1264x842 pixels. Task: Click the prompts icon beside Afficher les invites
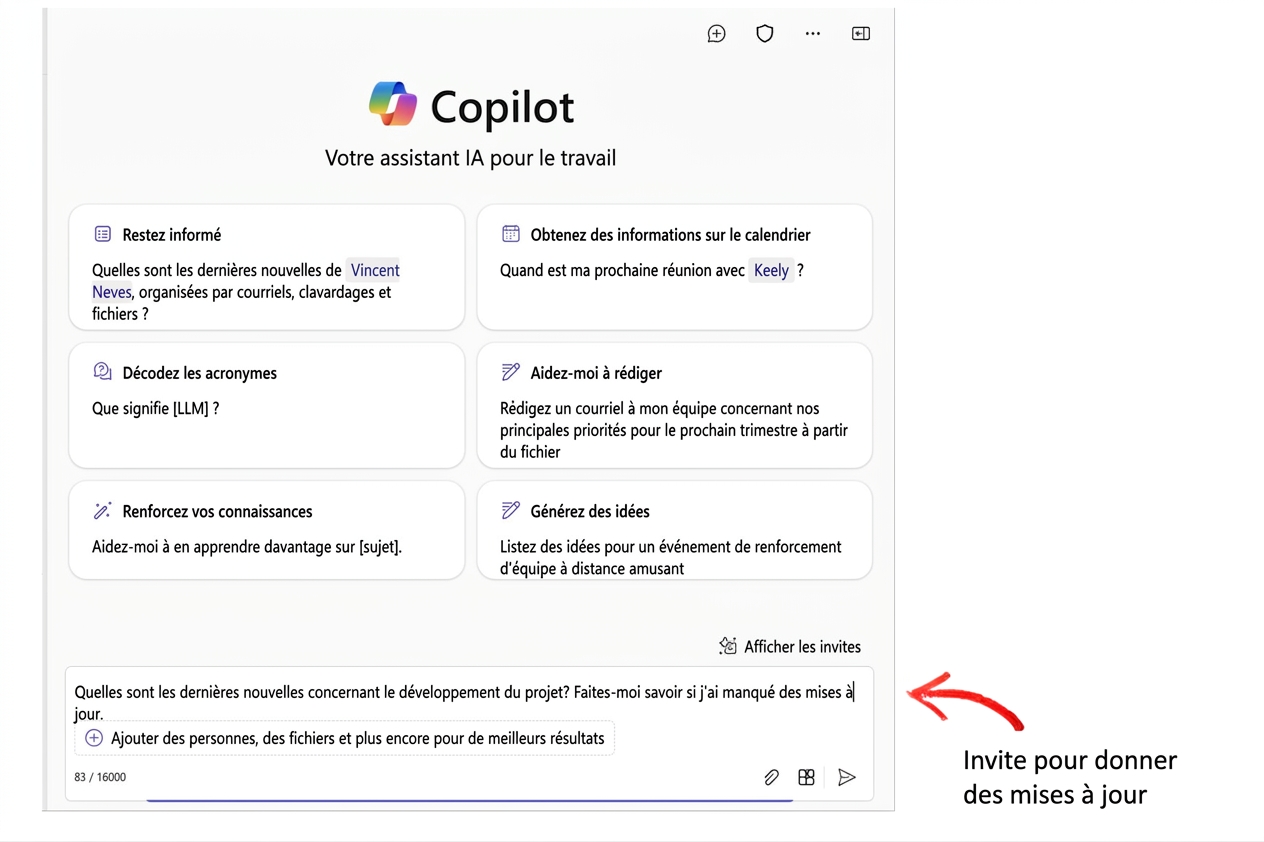[728, 646]
